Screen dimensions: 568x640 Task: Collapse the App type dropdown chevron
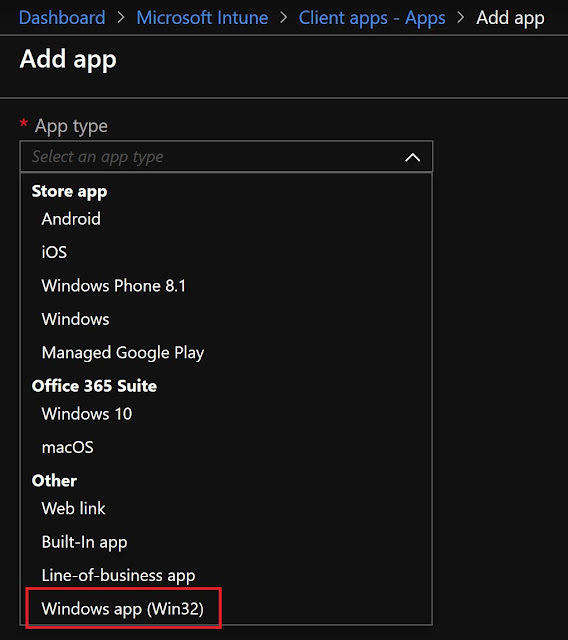tap(413, 157)
